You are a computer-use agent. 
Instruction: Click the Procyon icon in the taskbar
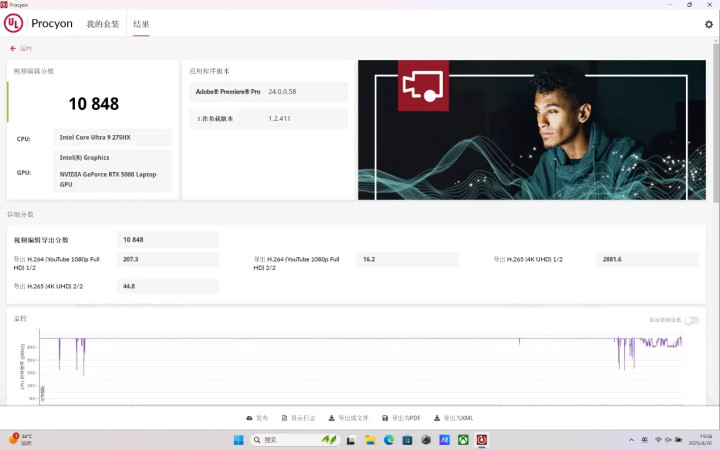(482, 440)
